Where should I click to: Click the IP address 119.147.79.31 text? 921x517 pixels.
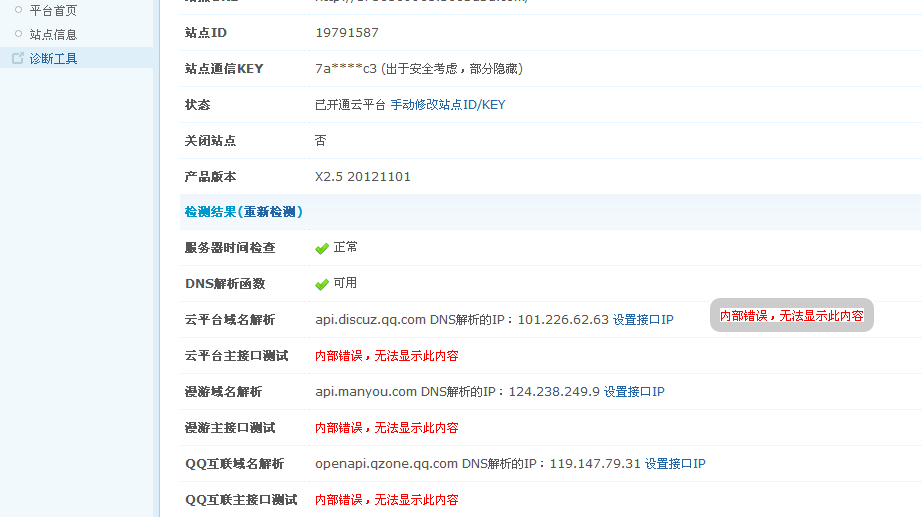coord(595,464)
